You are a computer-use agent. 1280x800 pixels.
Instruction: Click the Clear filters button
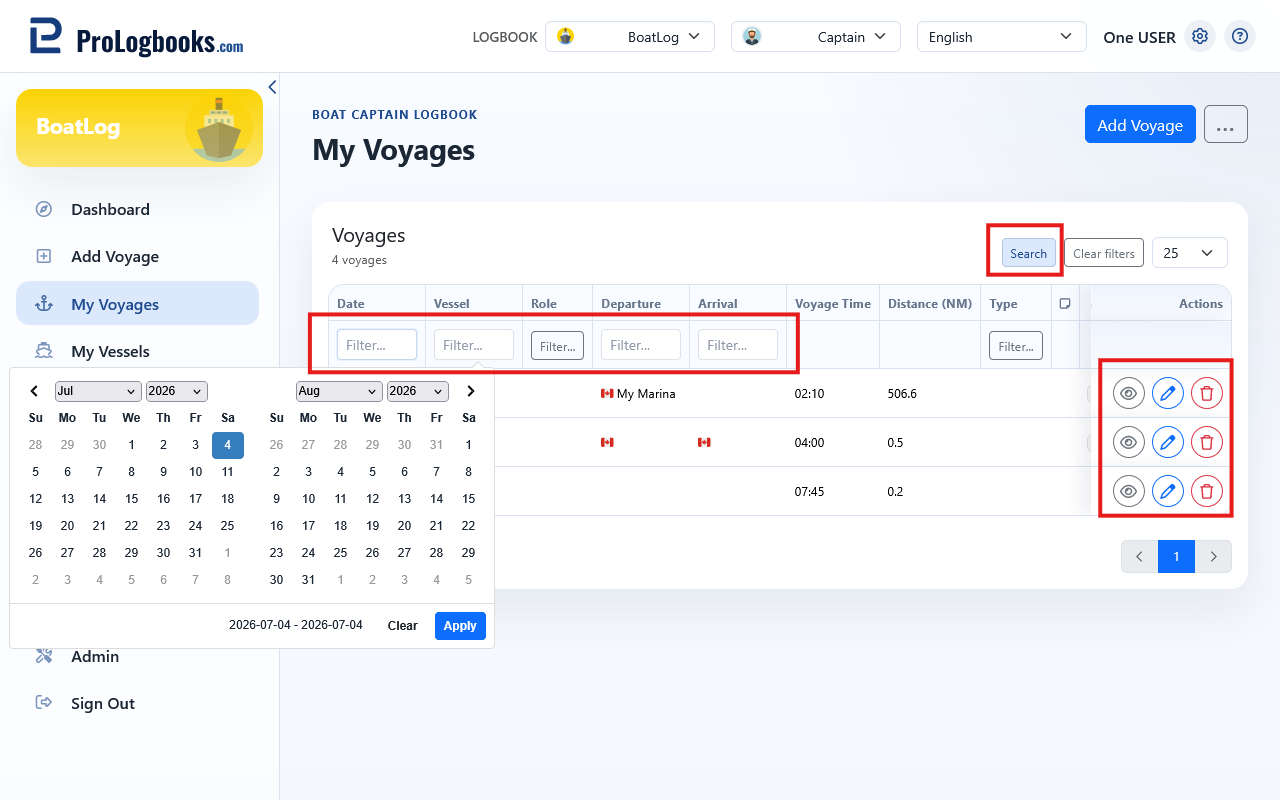[x=1104, y=253]
